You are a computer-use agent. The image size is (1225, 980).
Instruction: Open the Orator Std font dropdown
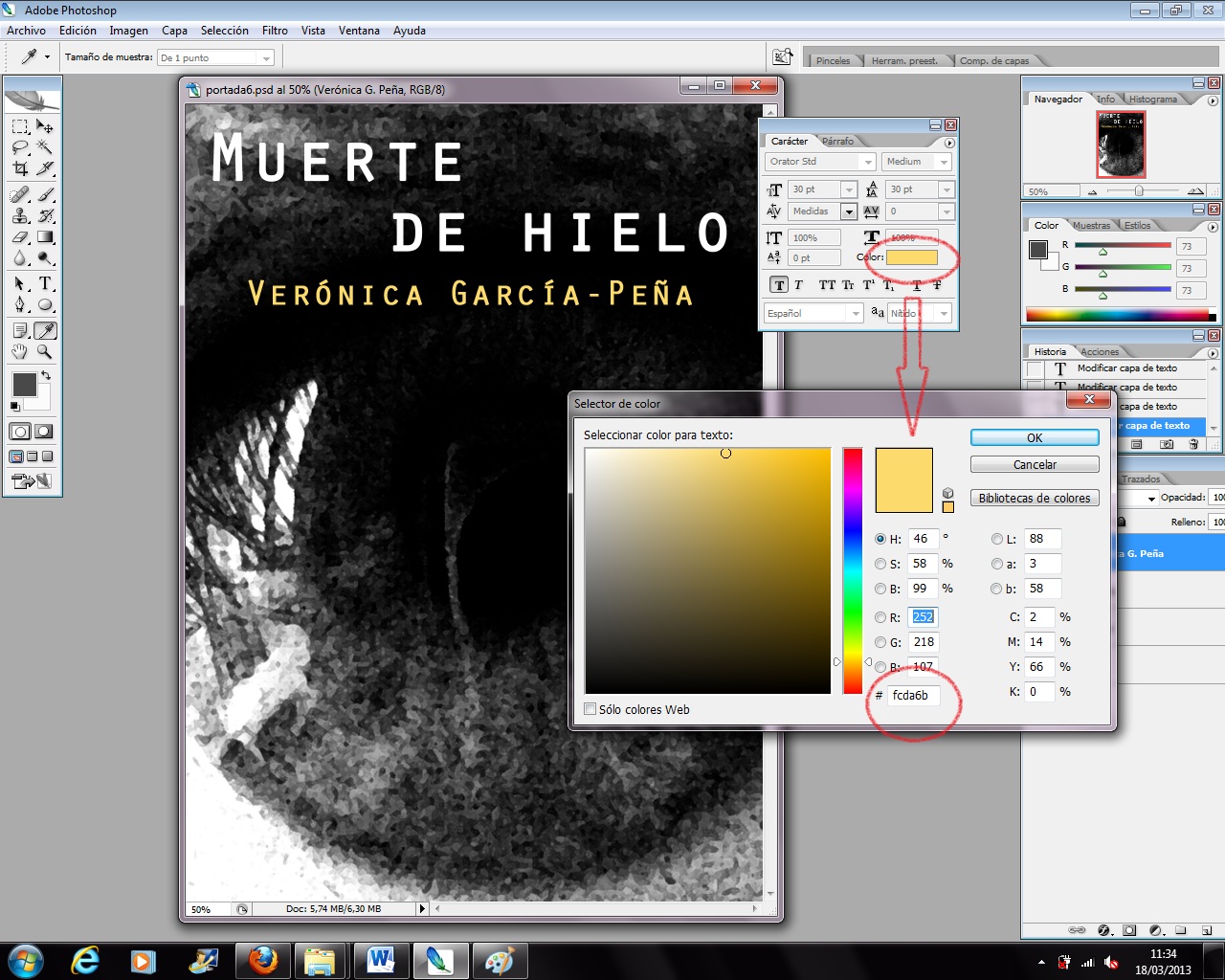[x=820, y=162]
